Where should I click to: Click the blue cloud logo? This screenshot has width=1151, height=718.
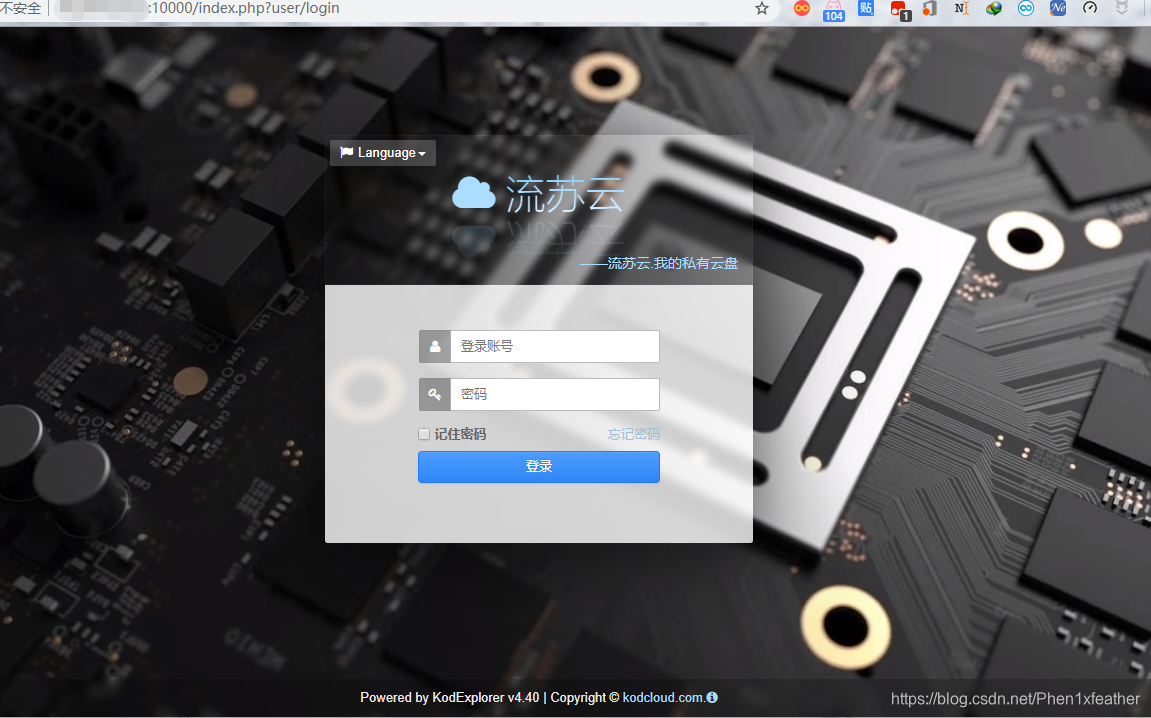coord(473,193)
